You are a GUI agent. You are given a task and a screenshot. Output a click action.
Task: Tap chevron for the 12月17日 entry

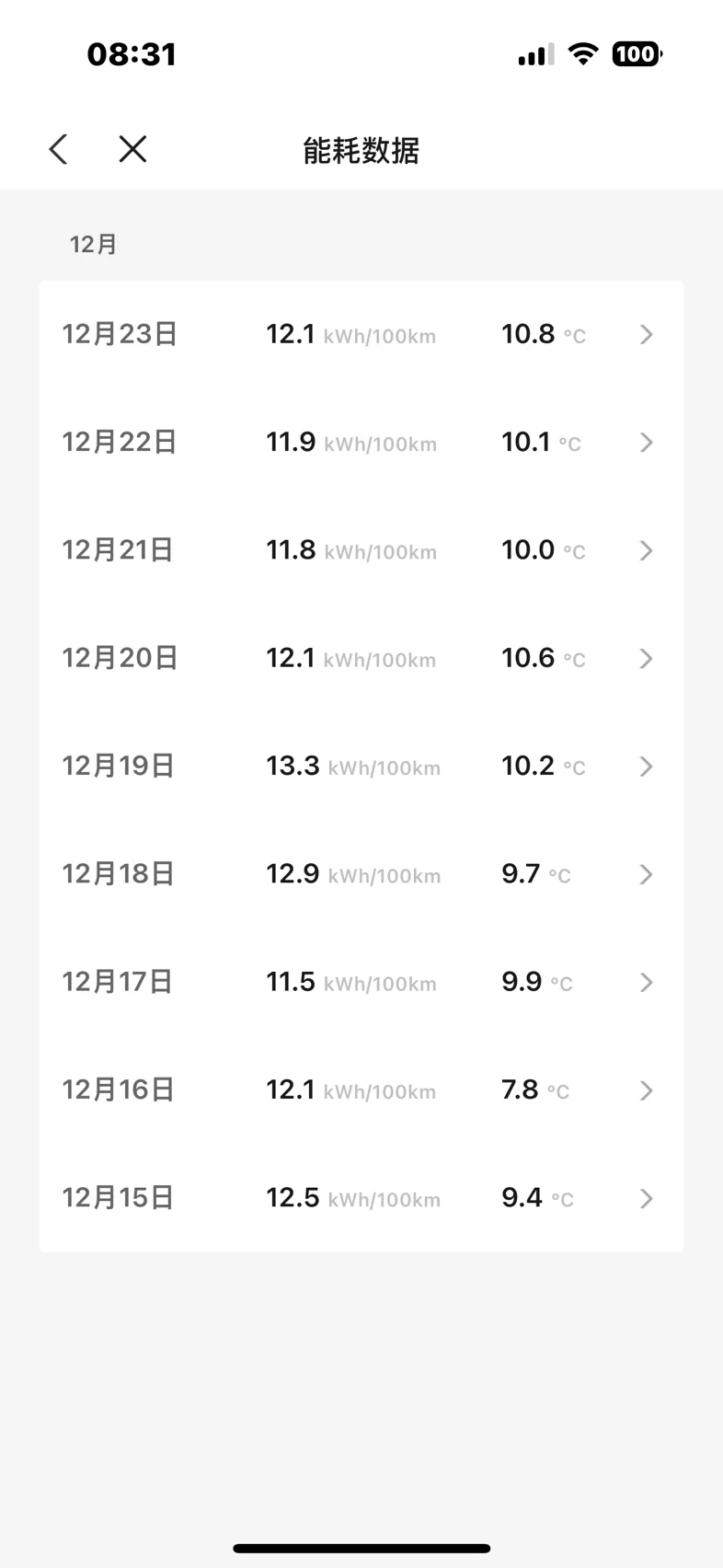[646, 983]
